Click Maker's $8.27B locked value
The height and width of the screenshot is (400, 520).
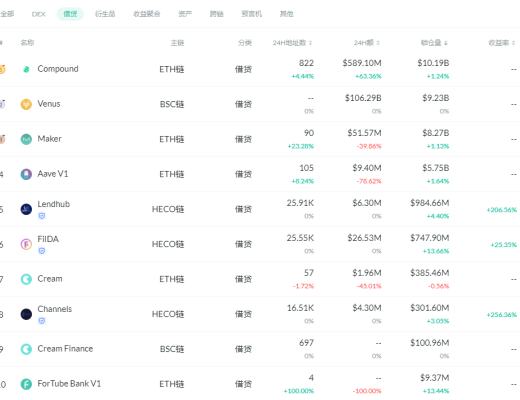point(436,133)
